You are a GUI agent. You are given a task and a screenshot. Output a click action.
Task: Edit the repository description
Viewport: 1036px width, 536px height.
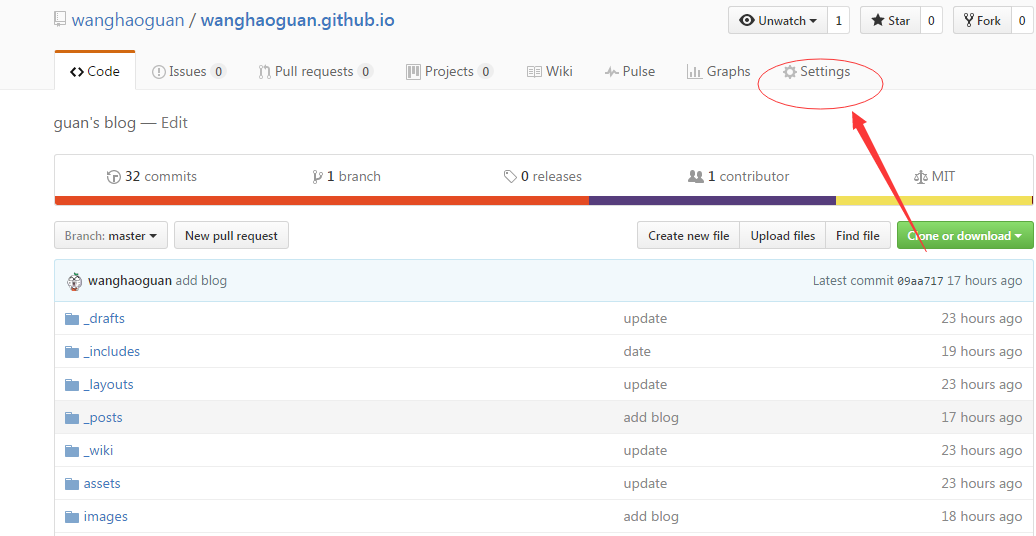tap(174, 123)
